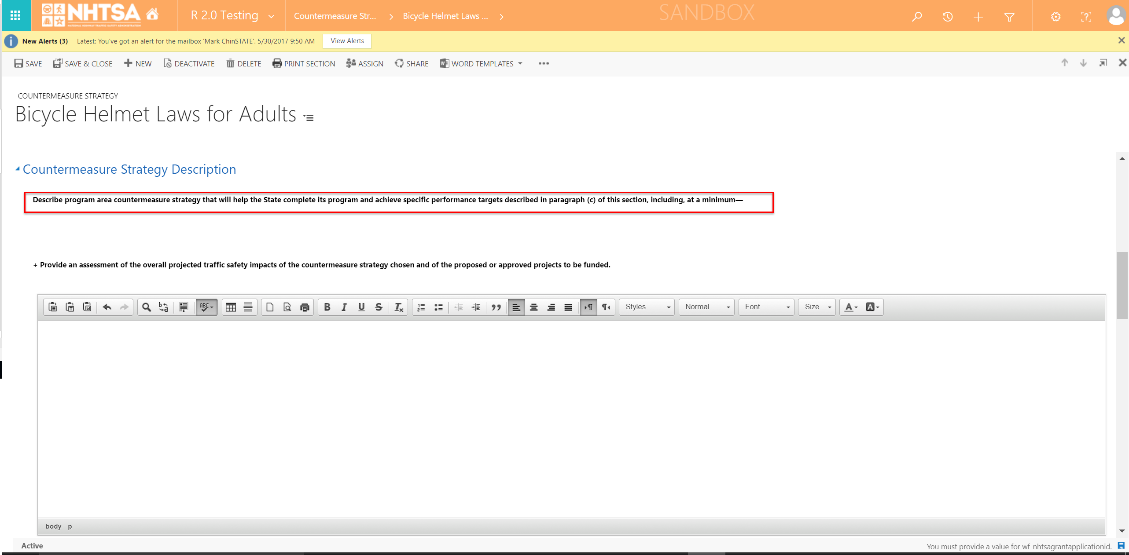The width and height of the screenshot is (1129, 555).
Task: Select center alignment
Action: [534, 307]
